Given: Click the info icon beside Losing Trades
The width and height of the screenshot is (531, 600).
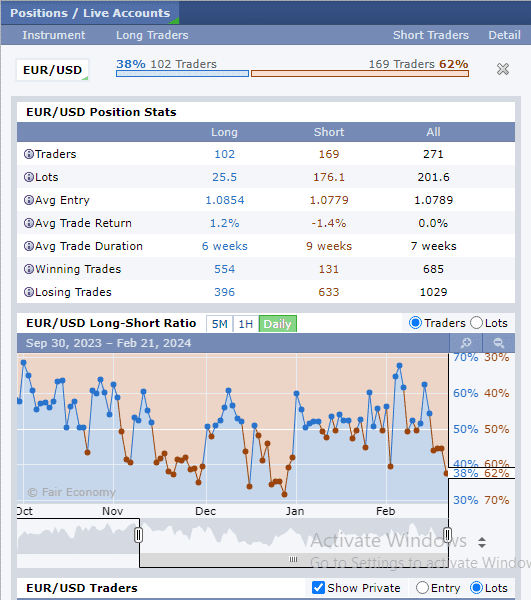Looking at the screenshot, I should [29, 292].
